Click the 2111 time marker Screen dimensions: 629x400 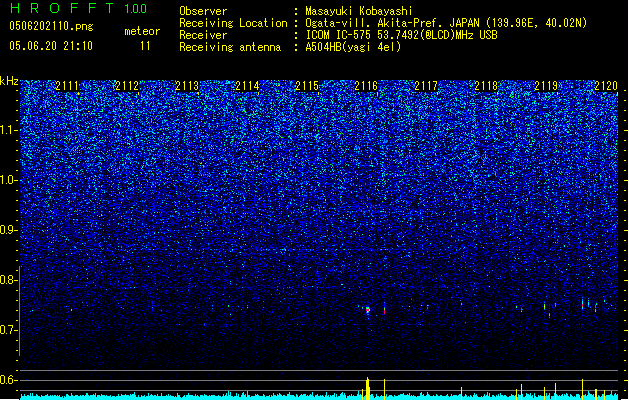(x=67, y=86)
